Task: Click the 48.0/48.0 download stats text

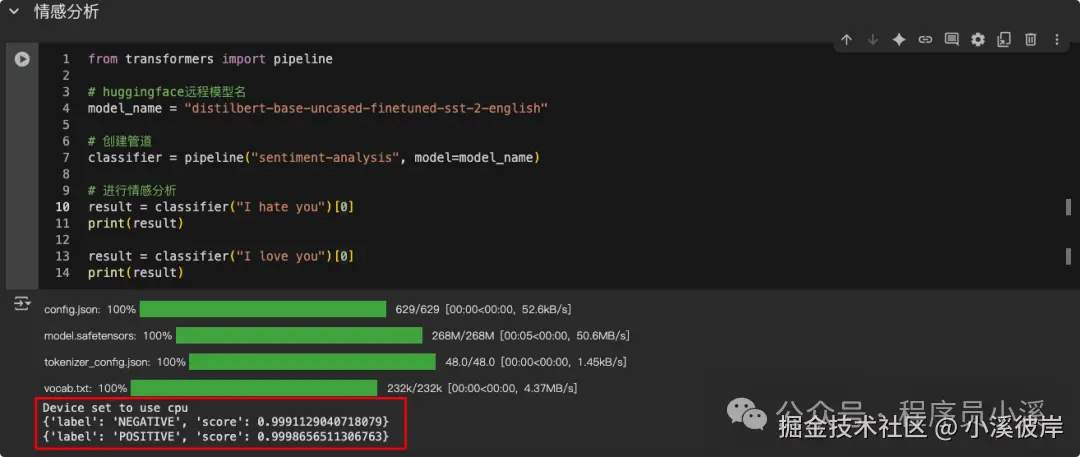Action: point(536,362)
